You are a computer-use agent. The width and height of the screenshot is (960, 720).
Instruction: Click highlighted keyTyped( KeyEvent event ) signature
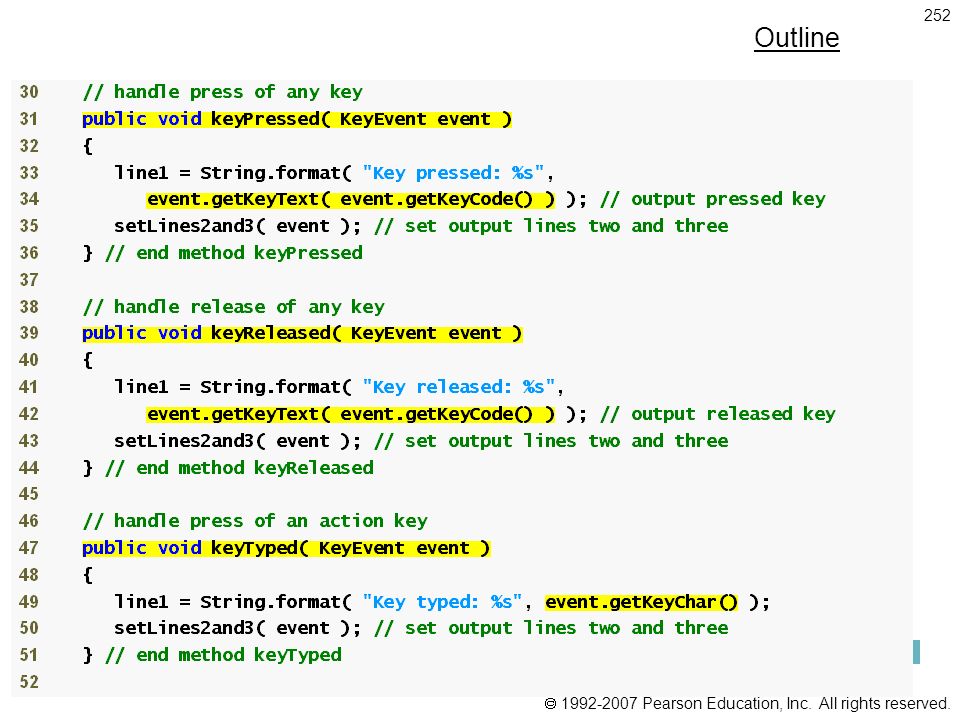pyautogui.click(x=350, y=549)
